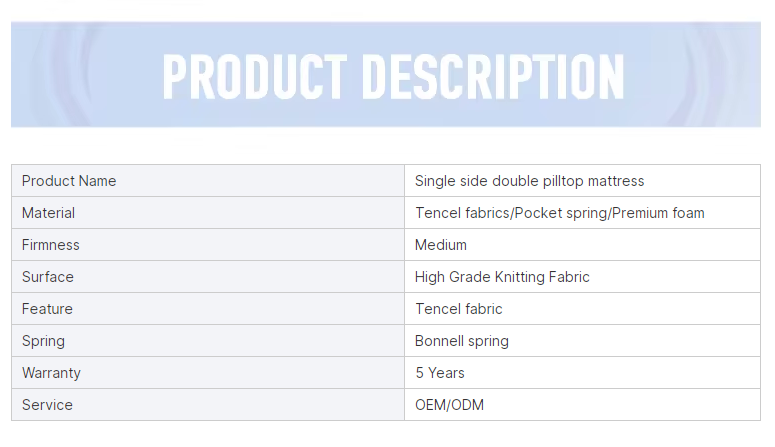The image size is (775, 447).
Task: Click Tencel fabrics/Pocket spring/Premium foam value
Action: coord(560,213)
